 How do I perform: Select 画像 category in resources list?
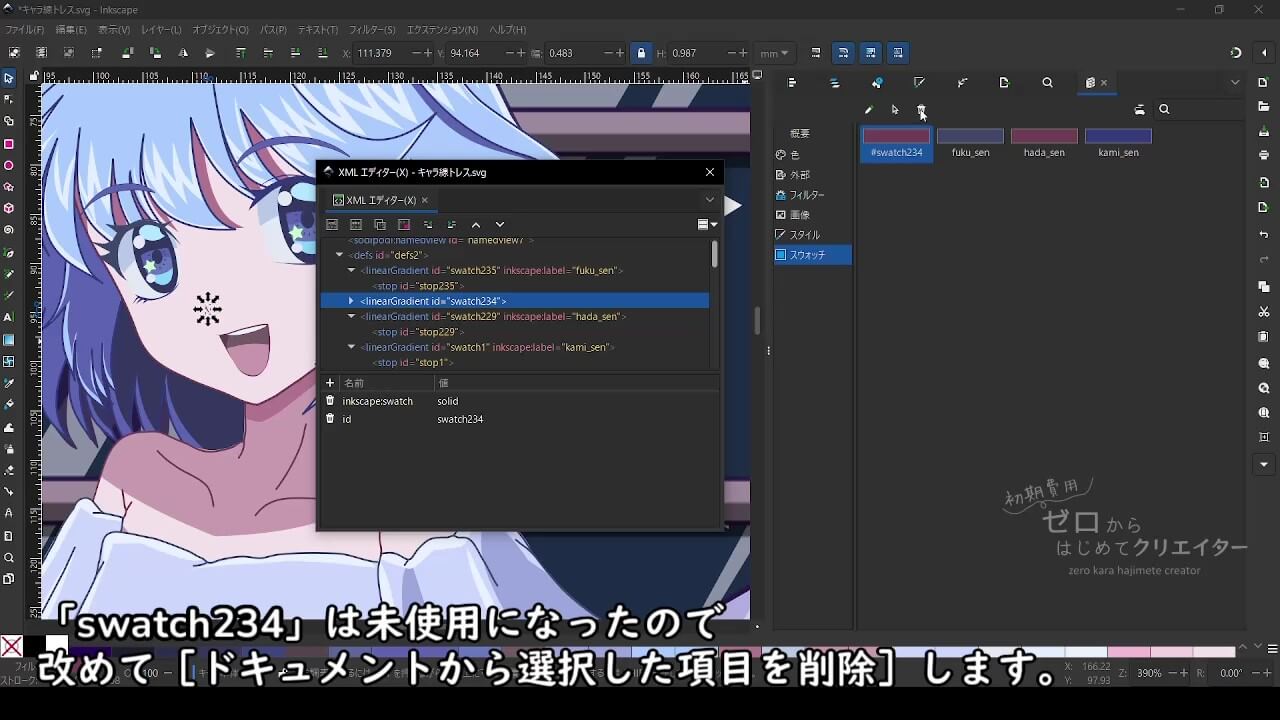tap(813, 215)
